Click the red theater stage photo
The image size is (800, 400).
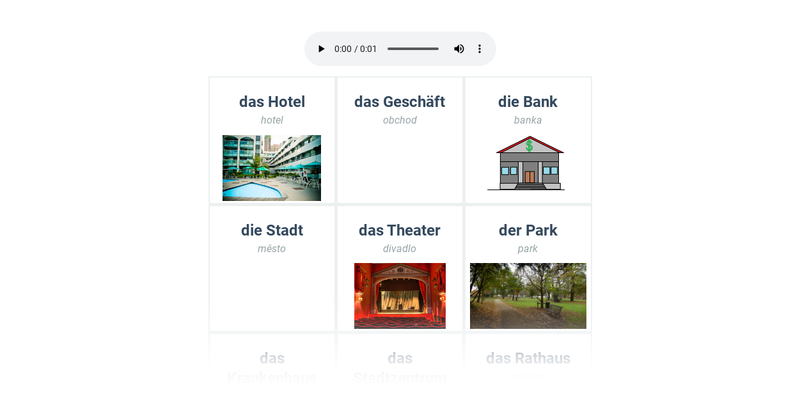pos(400,296)
